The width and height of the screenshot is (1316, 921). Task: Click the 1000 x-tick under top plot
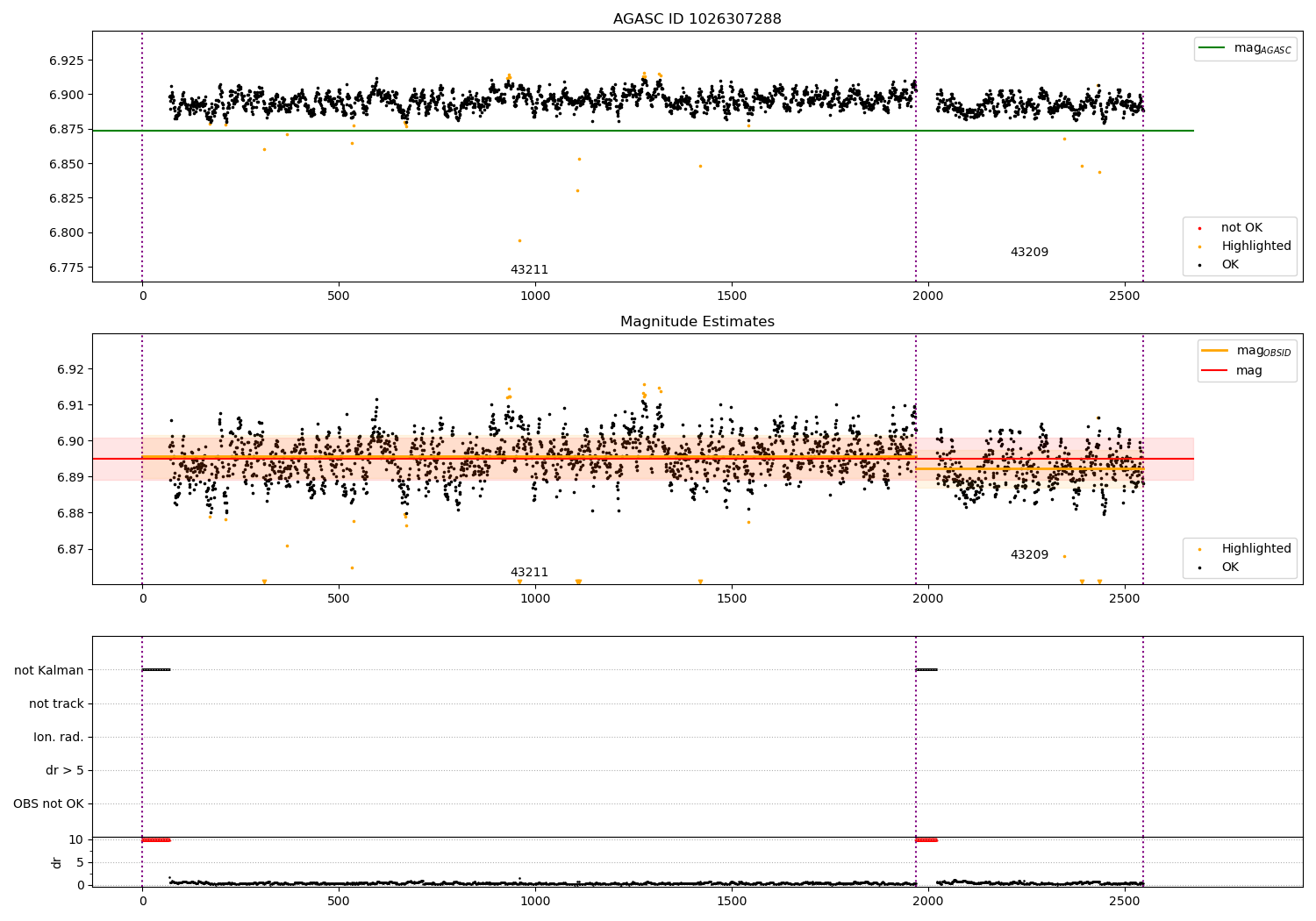535,296
